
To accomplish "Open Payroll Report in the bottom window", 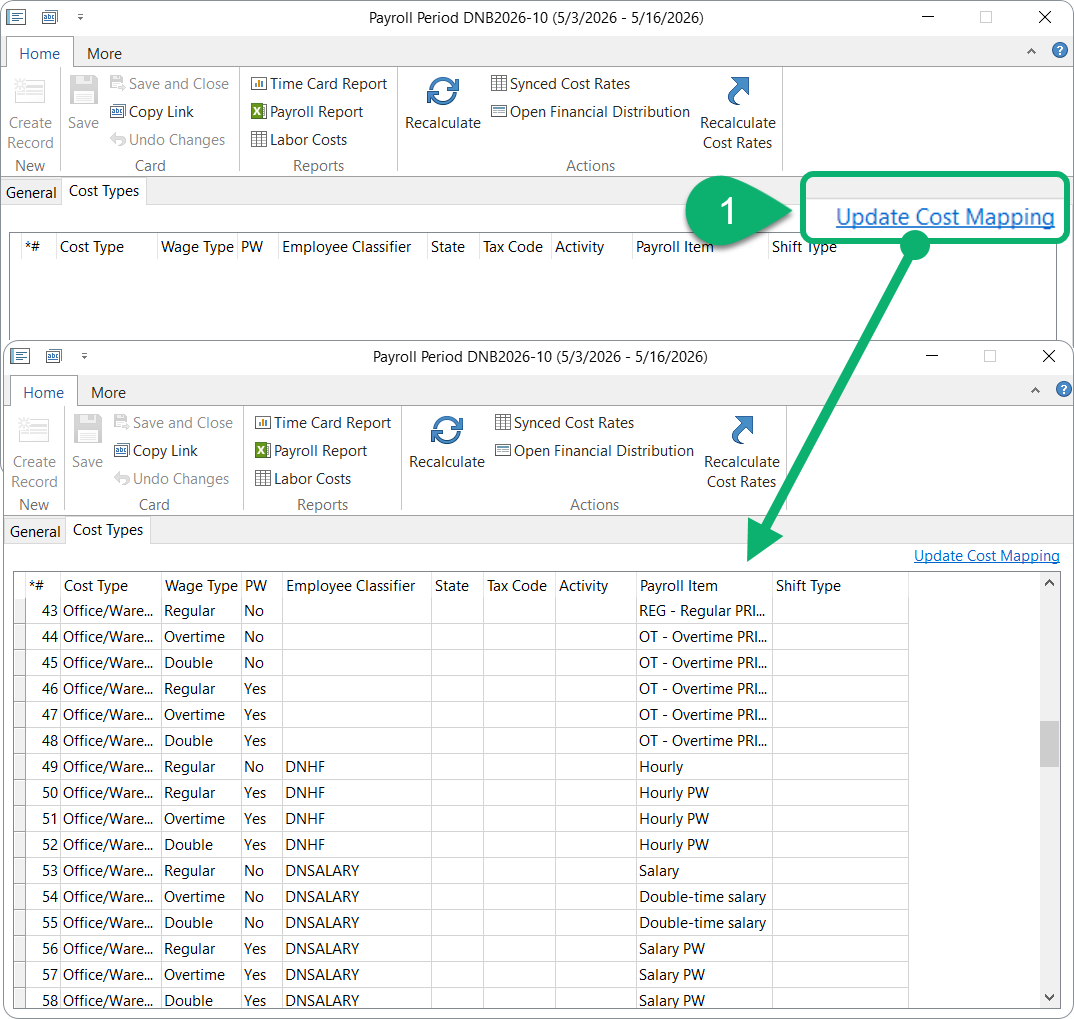I will point(311,451).
